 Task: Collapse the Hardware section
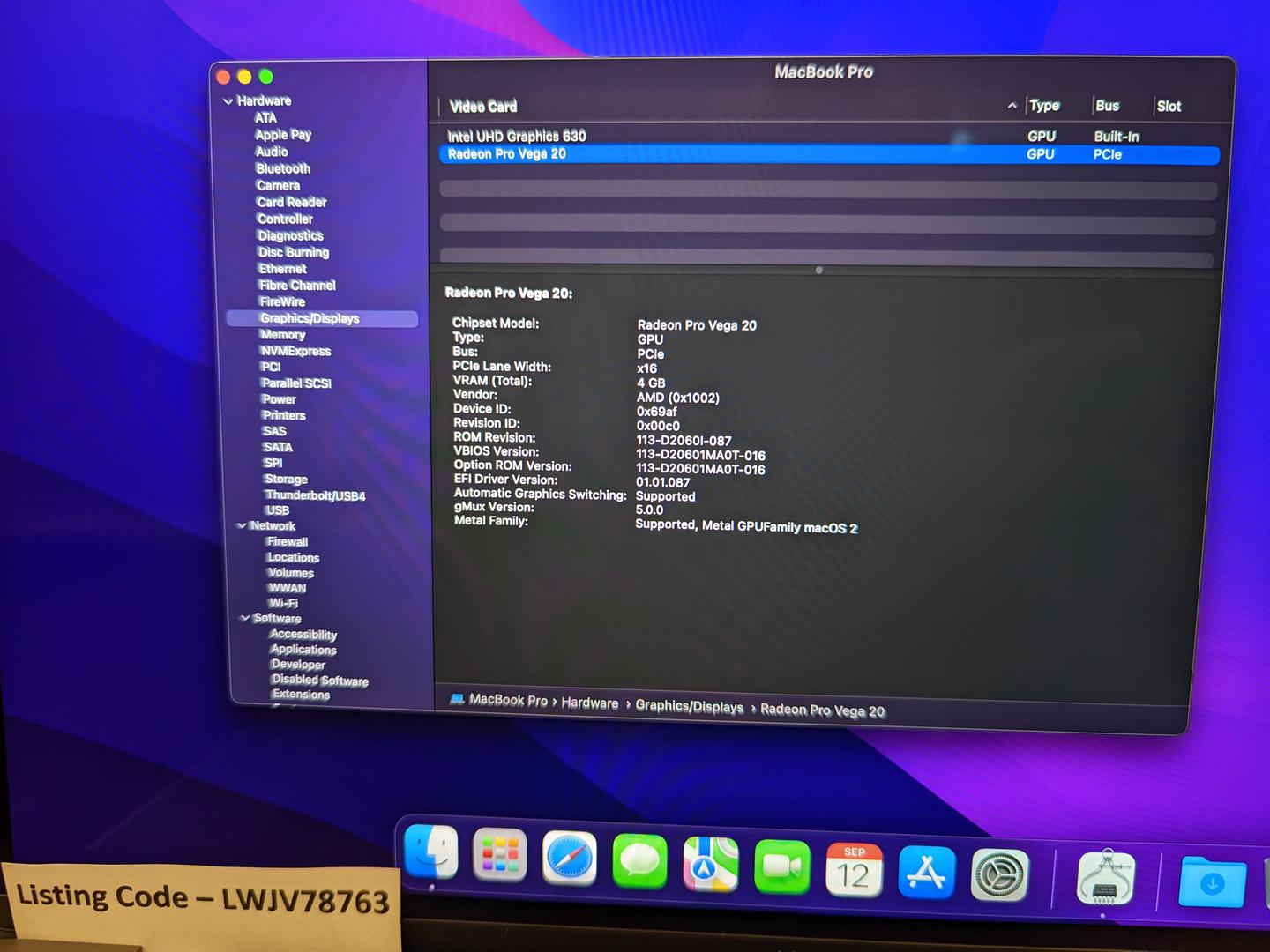point(228,101)
